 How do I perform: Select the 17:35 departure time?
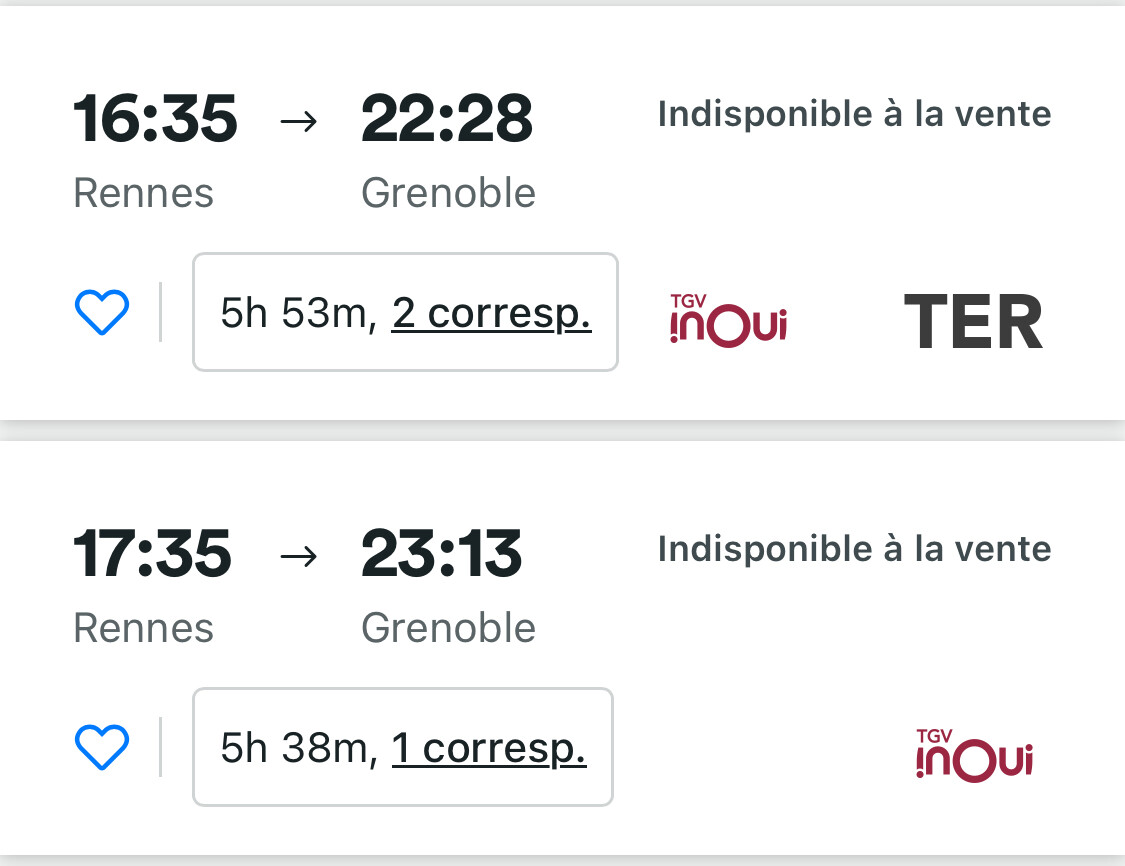click(x=152, y=554)
